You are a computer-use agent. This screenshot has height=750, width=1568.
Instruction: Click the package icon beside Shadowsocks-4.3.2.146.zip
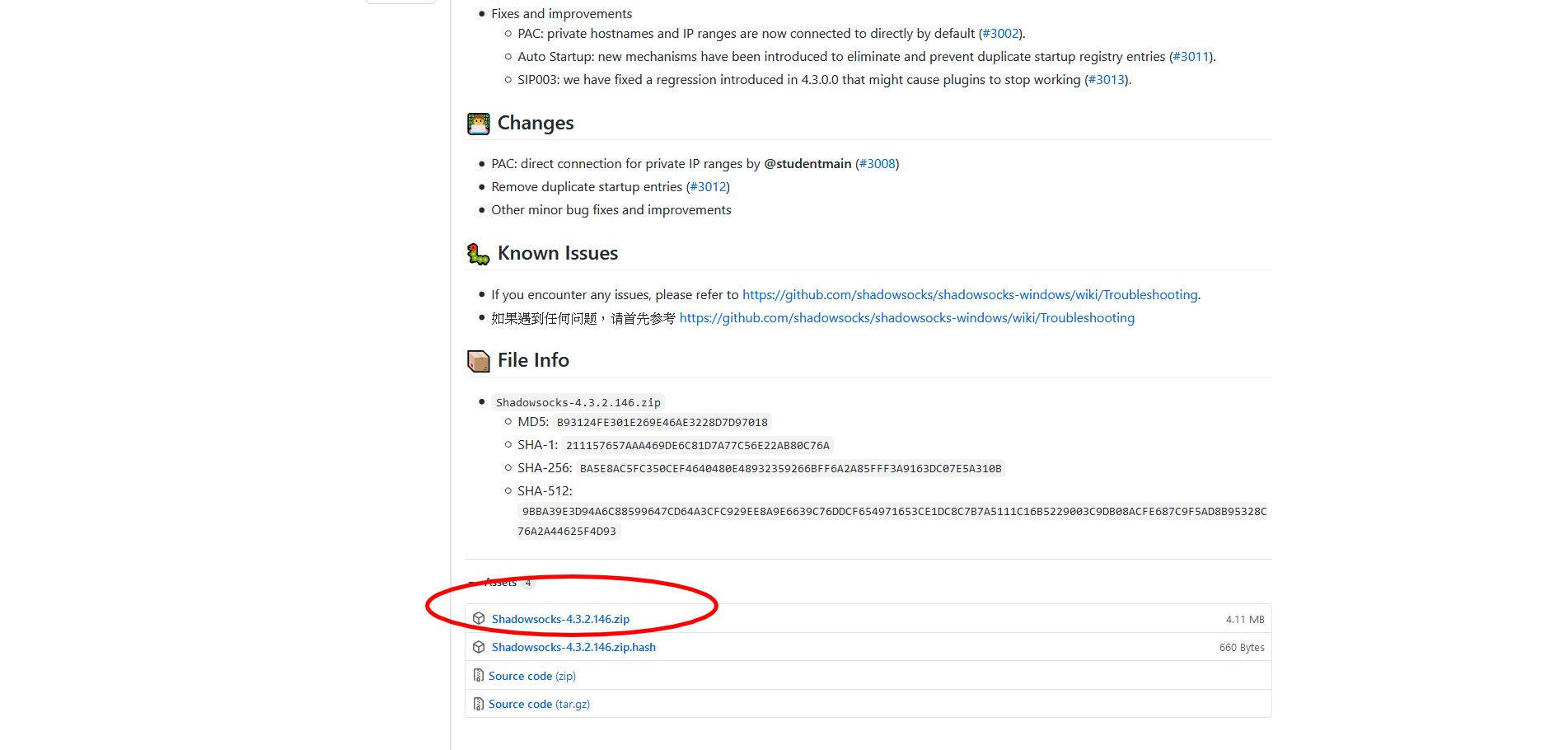click(480, 618)
